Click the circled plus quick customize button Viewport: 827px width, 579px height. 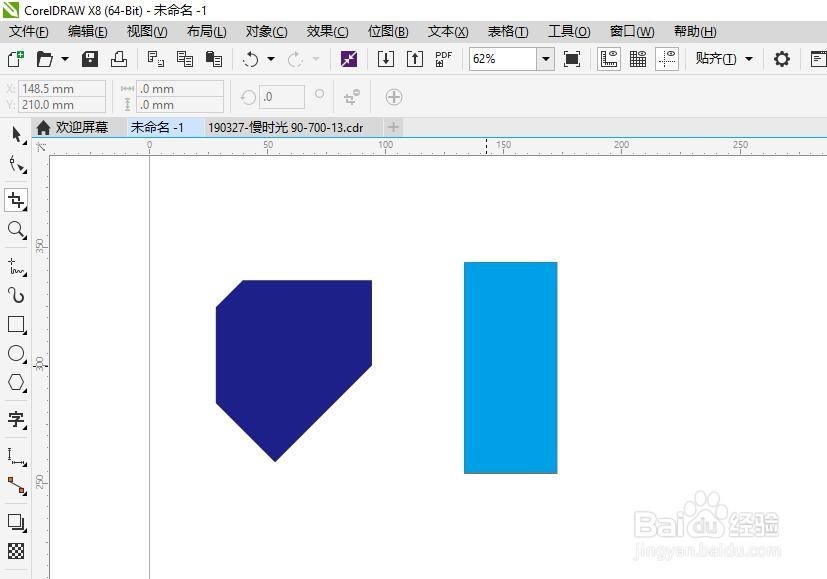tap(394, 97)
